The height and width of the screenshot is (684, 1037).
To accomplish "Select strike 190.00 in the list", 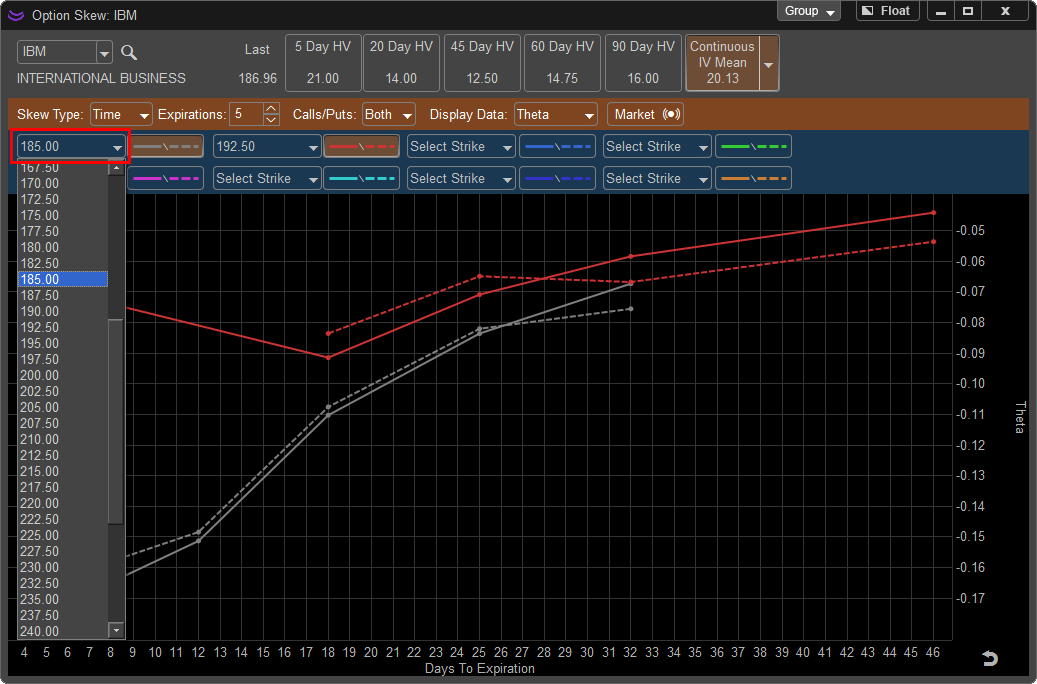I will click(63, 311).
